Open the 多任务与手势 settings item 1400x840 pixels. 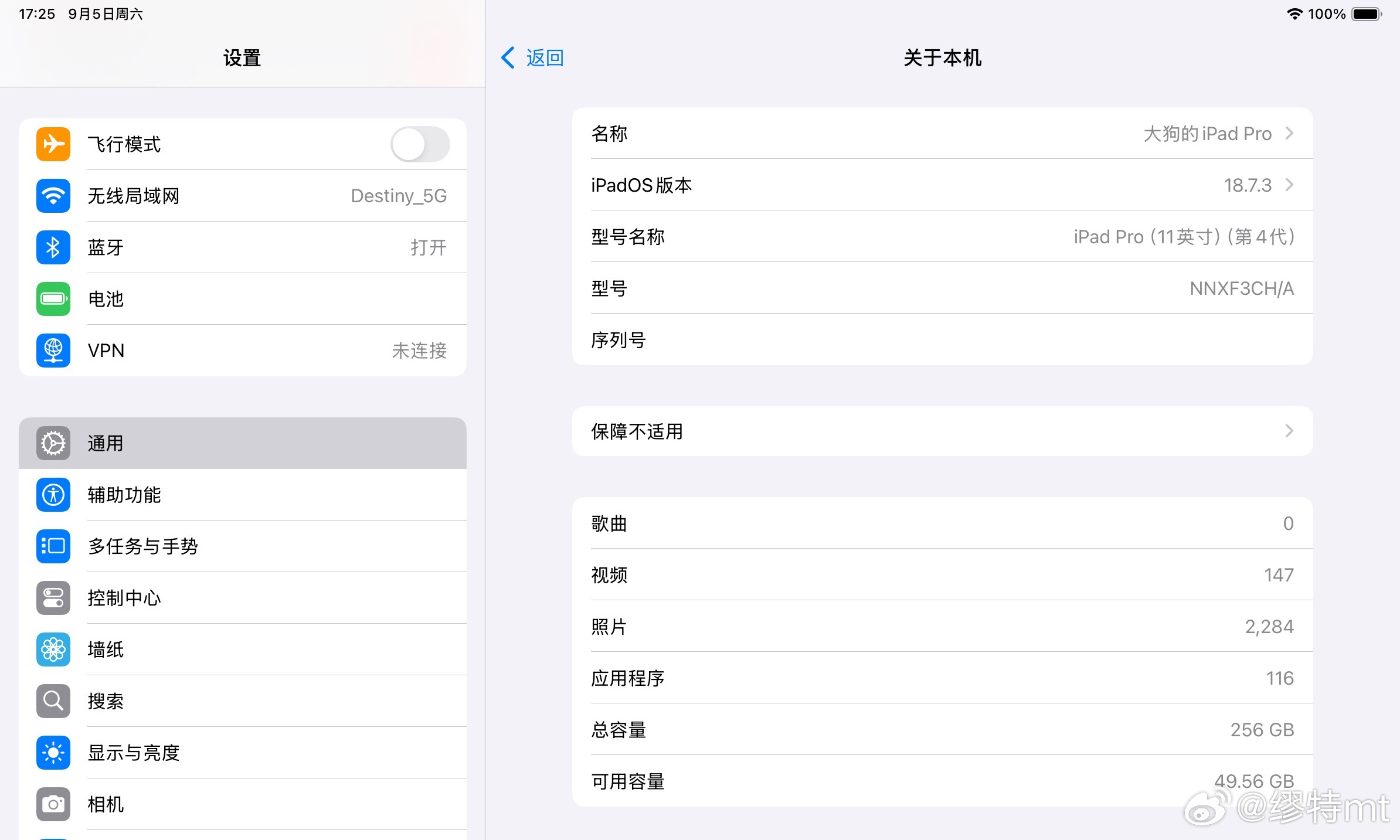(x=243, y=546)
